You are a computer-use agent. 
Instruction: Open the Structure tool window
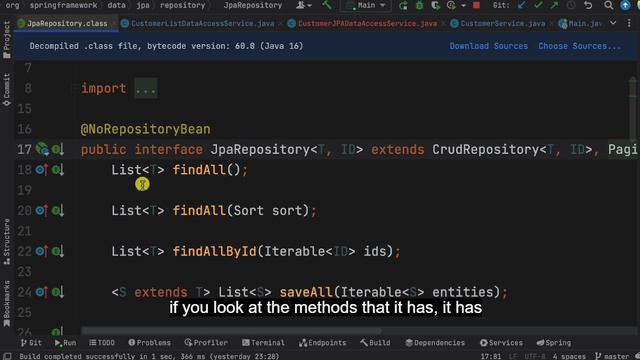pos(7,242)
